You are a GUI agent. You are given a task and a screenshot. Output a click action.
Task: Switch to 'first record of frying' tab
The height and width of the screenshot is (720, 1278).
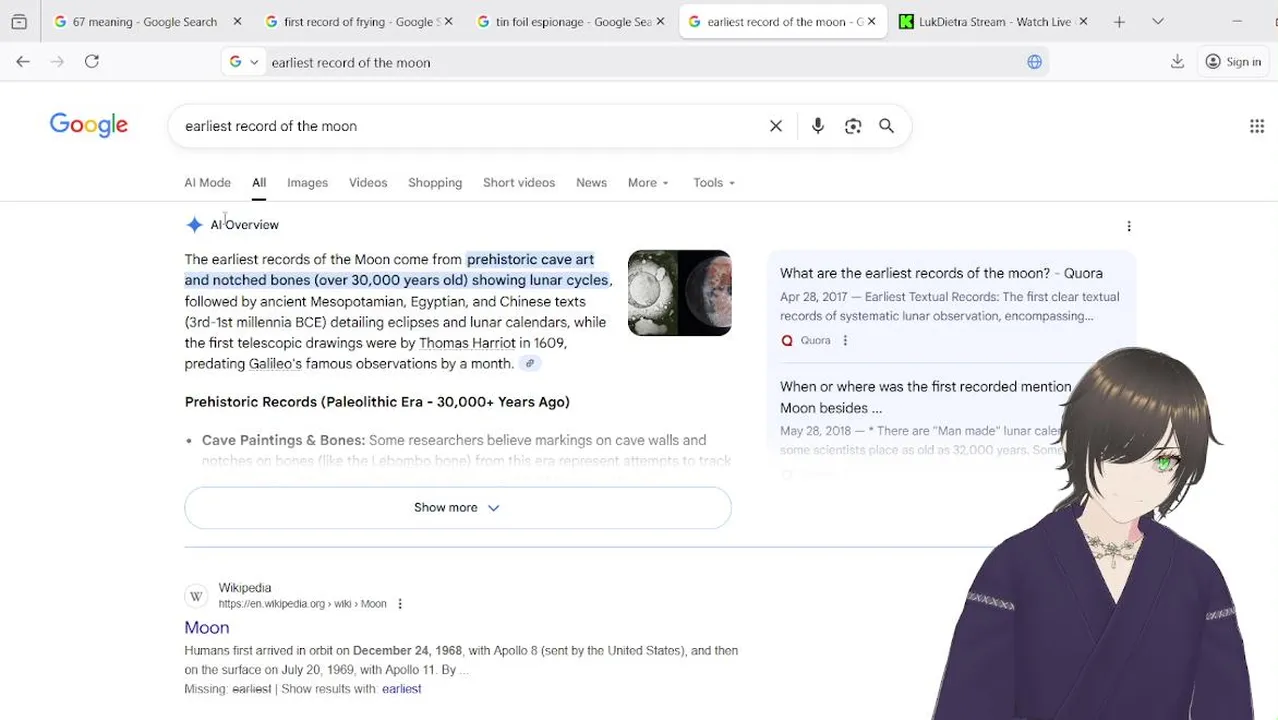(x=351, y=21)
